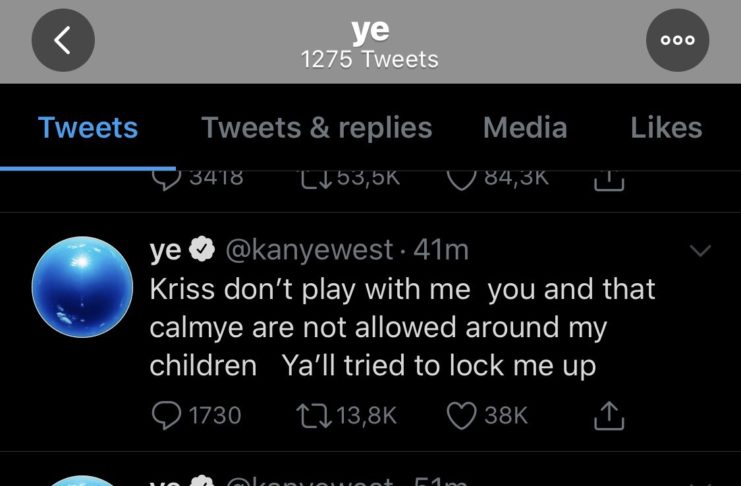Tap the verified badge next to ye
This screenshot has width=741, height=486.
coord(207,250)
